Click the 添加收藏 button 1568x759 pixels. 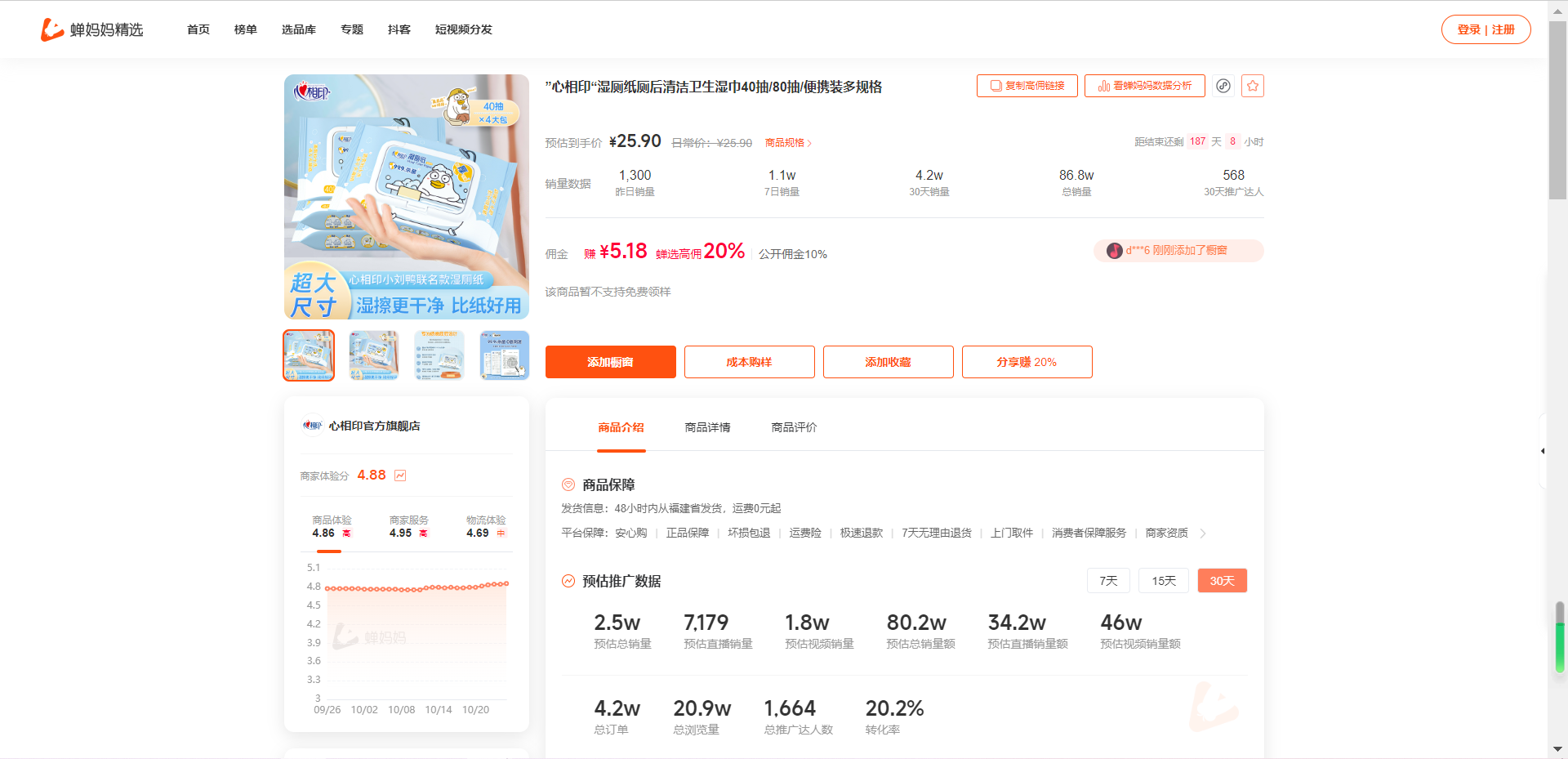tap(889, 362)
